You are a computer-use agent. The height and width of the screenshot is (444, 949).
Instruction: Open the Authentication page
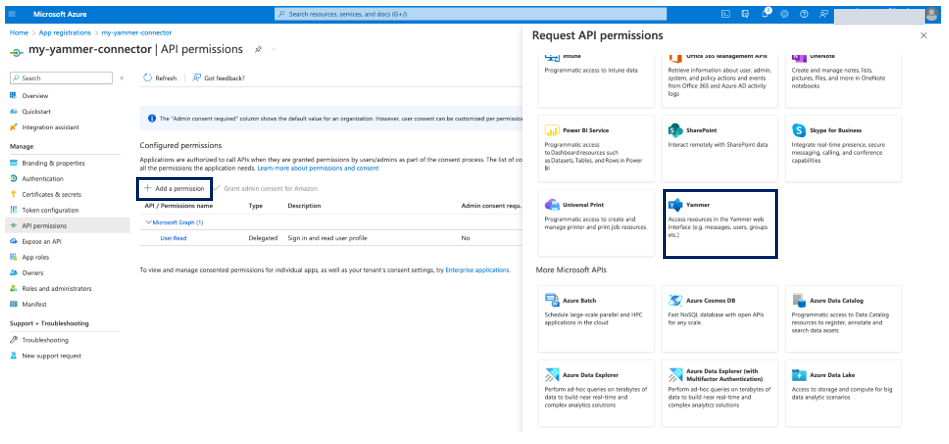(42, 178)
